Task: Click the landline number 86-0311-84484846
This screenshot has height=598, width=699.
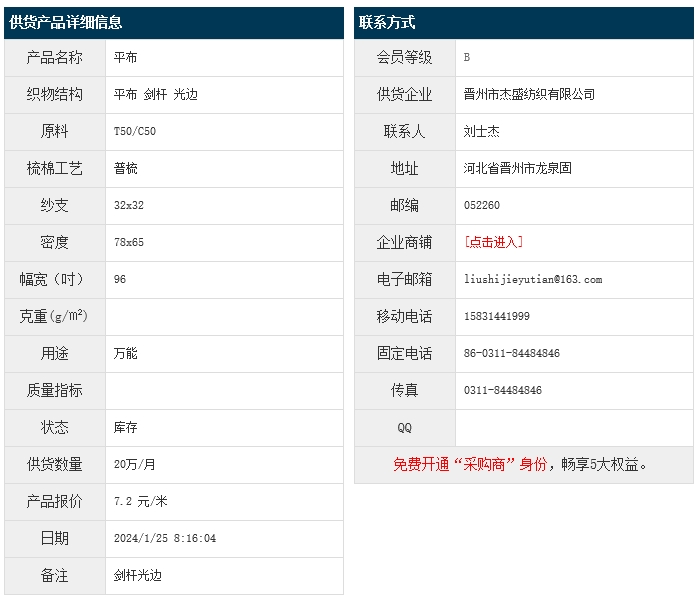Action: pyautogui.click(x=512, y=353)
